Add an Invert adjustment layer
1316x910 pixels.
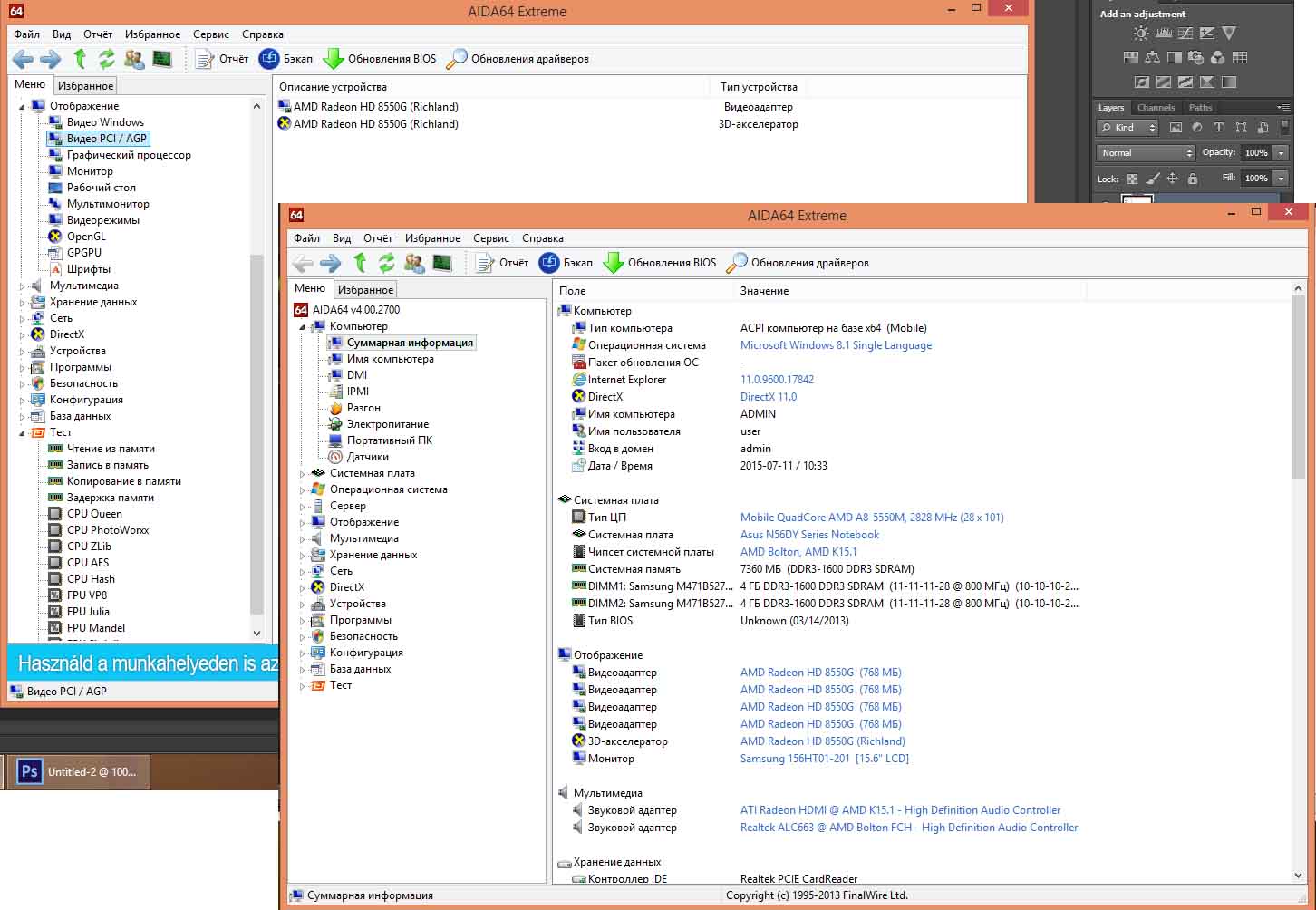(1142, 82)
